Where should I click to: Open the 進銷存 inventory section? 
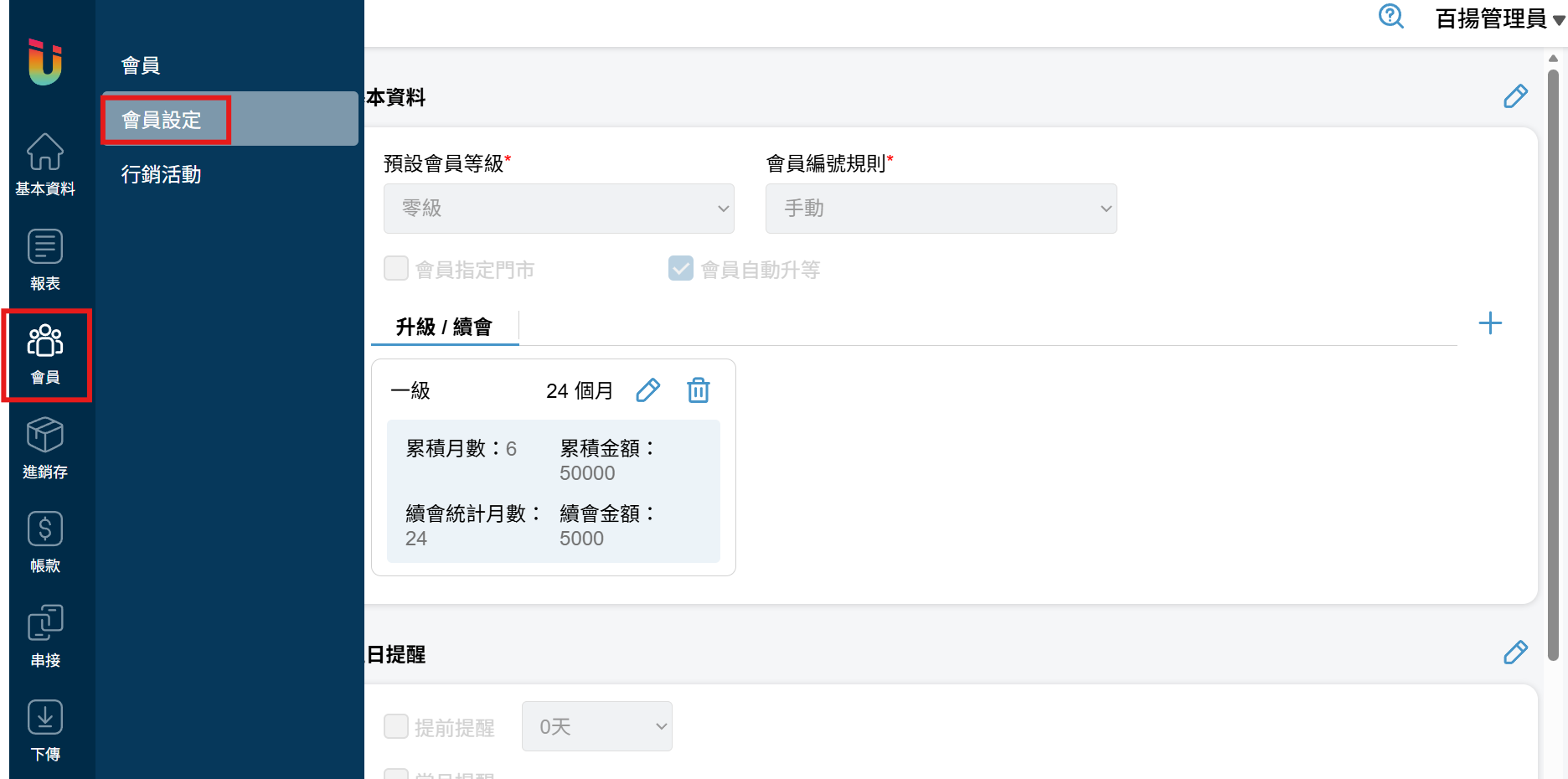coord(45,447)
